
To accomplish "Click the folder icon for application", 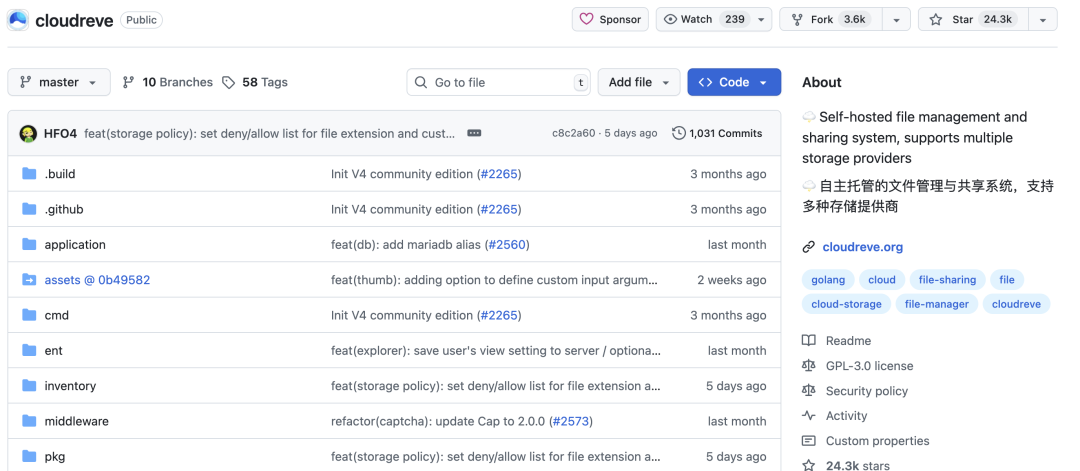I will point(29,244).
